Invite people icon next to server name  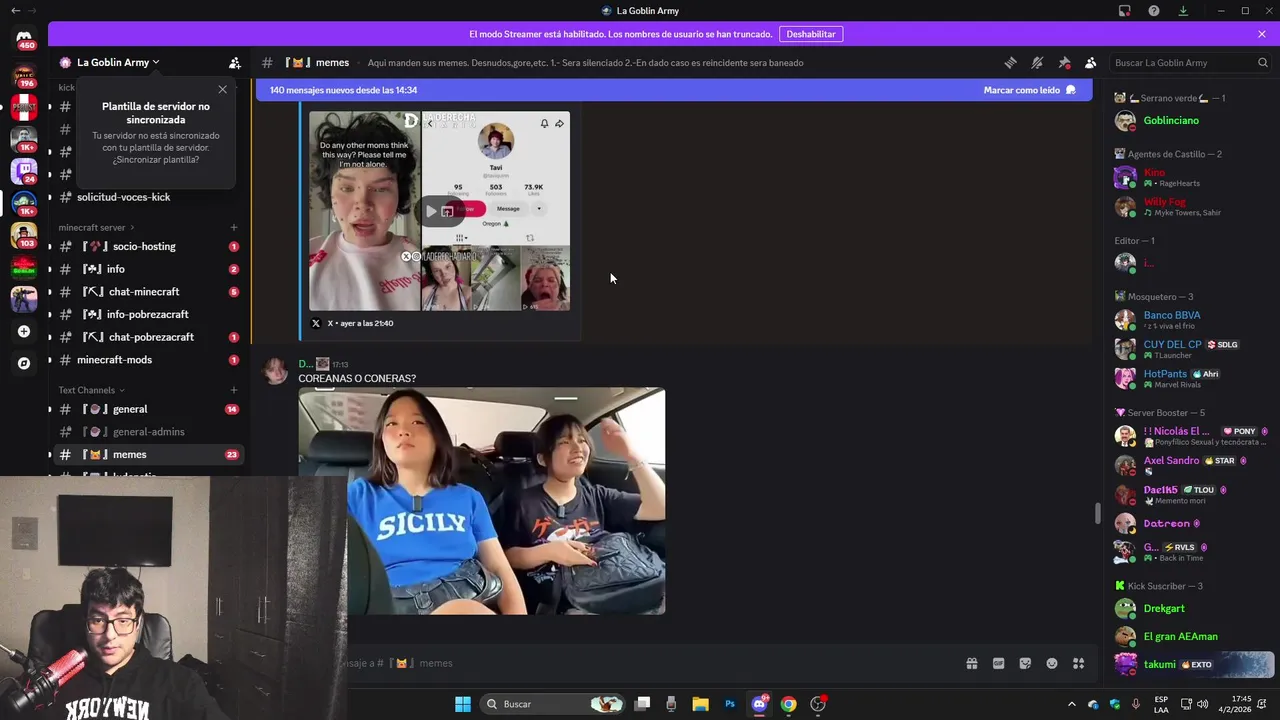234,62
